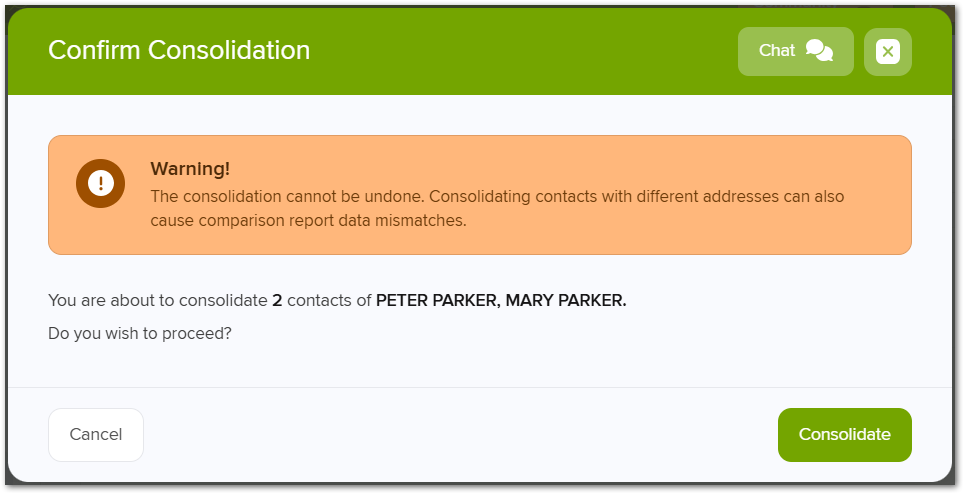Cancel the consolidation dialog

click(96, 434)
